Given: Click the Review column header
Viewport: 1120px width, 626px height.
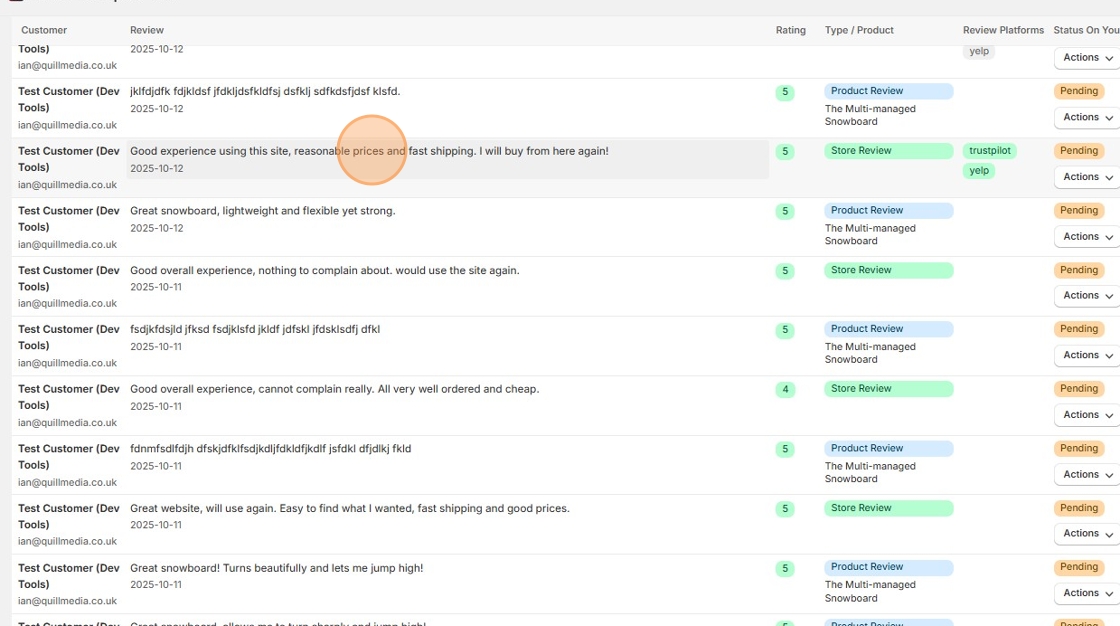Looking at the screenshot, I should (x=146, y=30).
